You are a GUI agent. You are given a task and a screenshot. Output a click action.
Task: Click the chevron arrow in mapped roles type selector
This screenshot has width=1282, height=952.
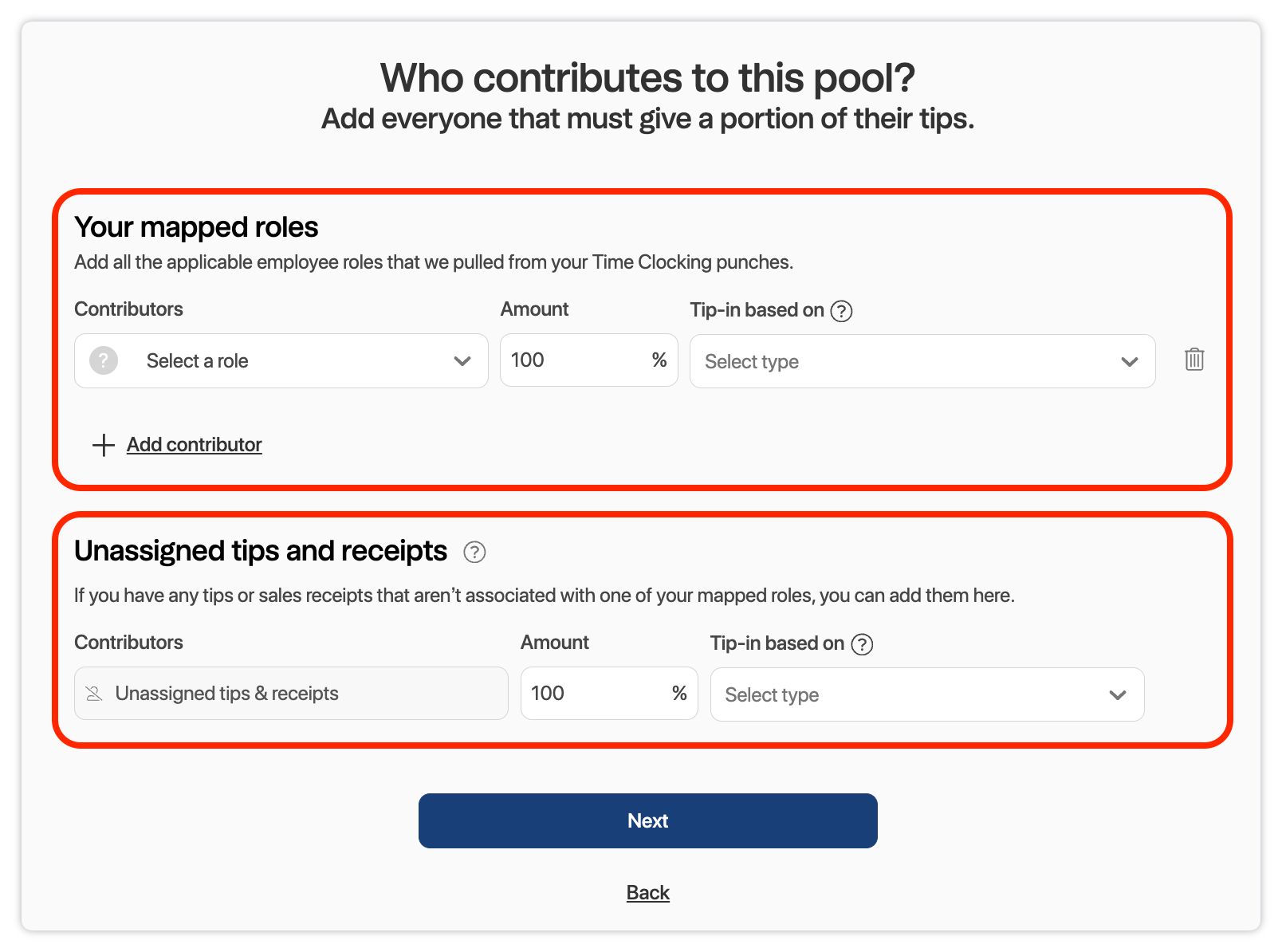coord(1129,362)
